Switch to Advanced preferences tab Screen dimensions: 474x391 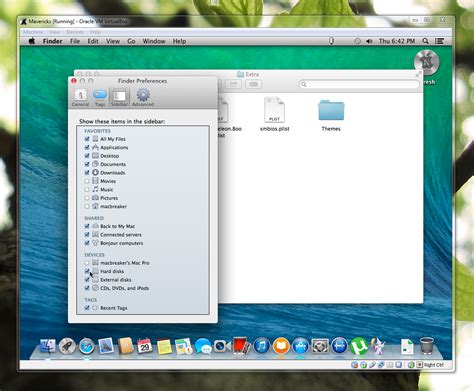(x=143, y=98)
